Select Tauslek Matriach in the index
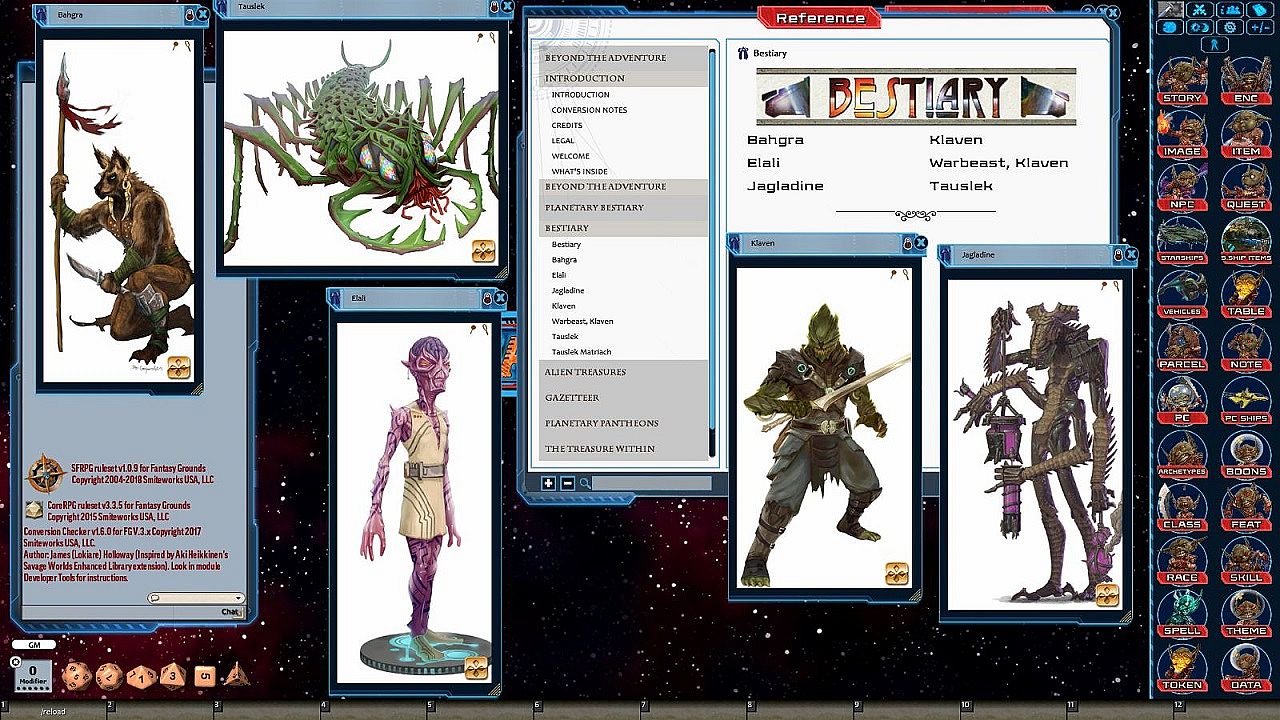1280x720 pixels. (x=581, y=352)
